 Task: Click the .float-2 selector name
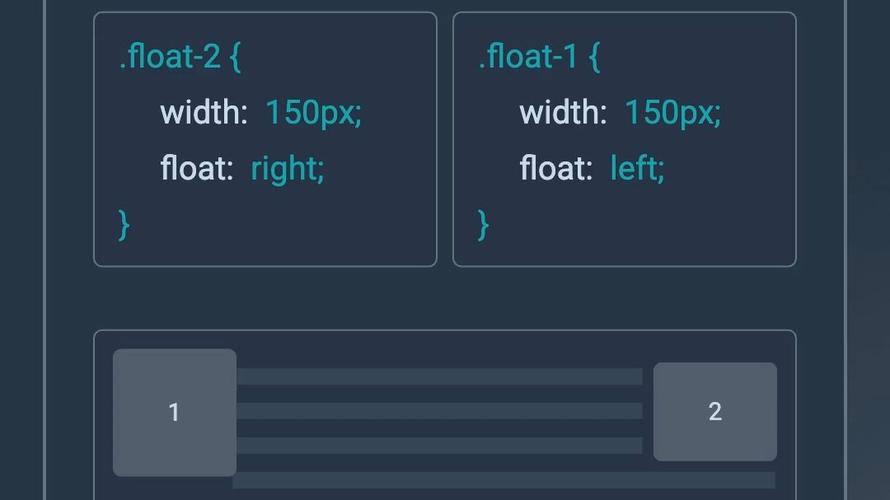pyautogui.click(x=168, y=57)
